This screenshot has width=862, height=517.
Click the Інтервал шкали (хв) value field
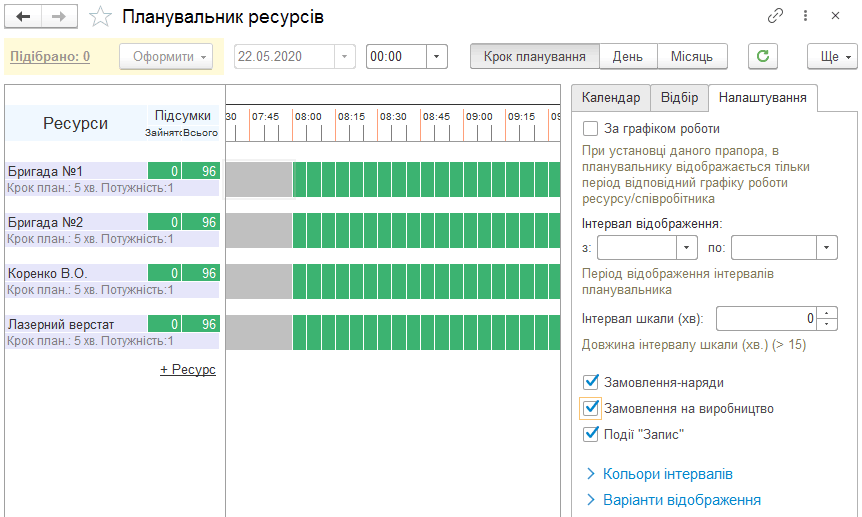click(x=766, y=318)
